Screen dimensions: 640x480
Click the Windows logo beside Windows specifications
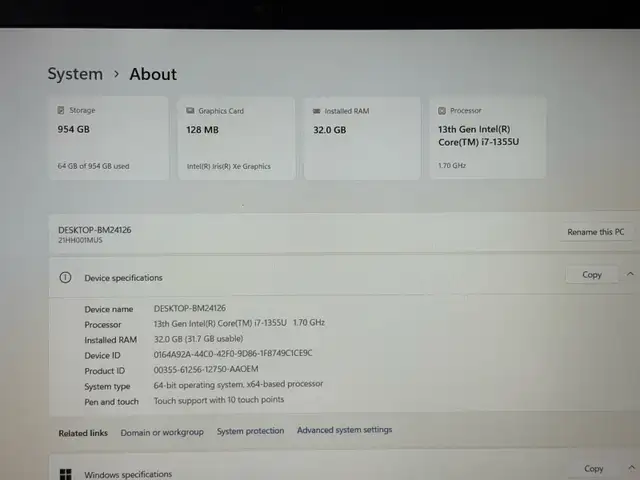65,474
